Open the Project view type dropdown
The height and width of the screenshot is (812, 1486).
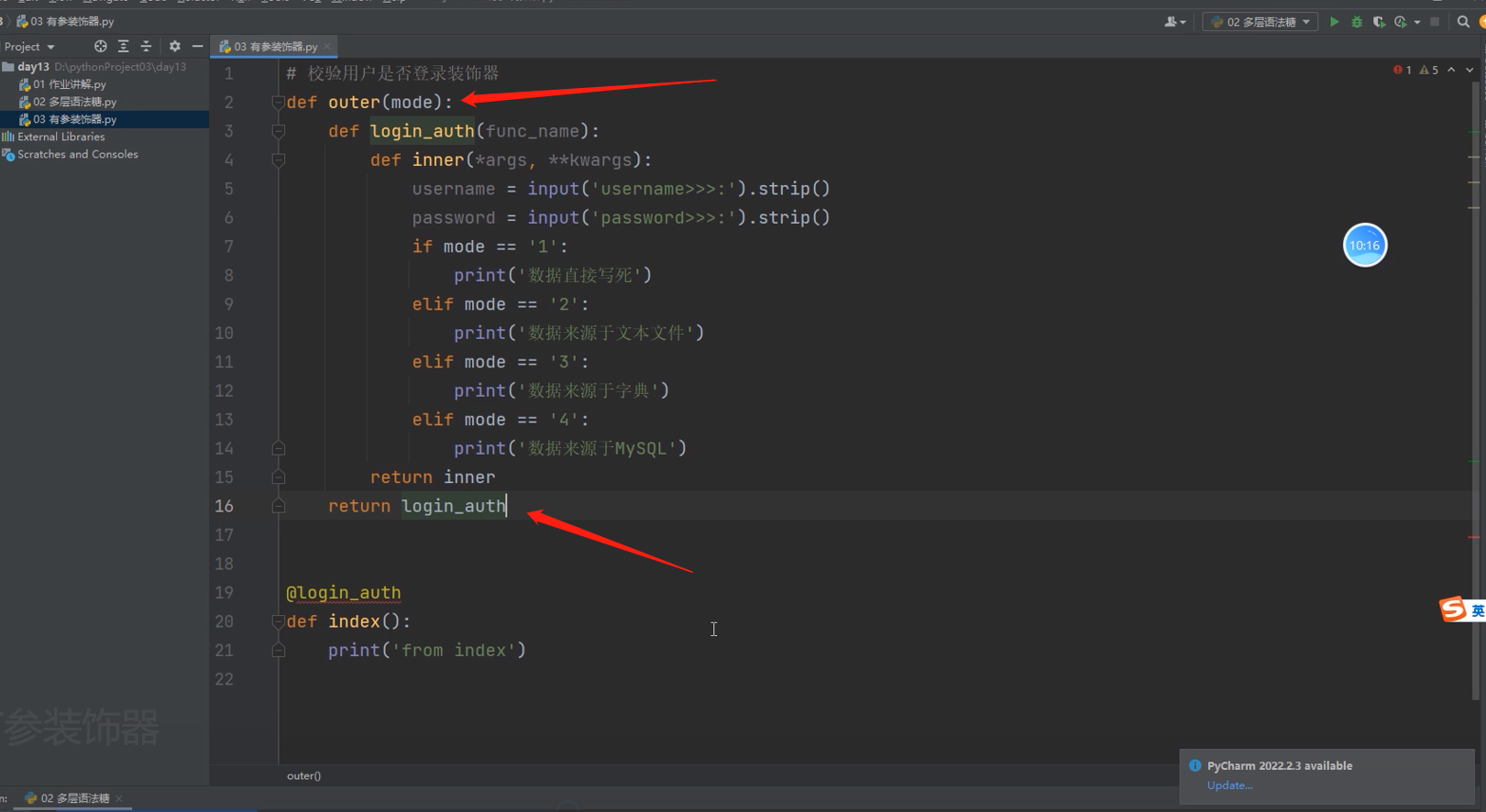point(29,47)
